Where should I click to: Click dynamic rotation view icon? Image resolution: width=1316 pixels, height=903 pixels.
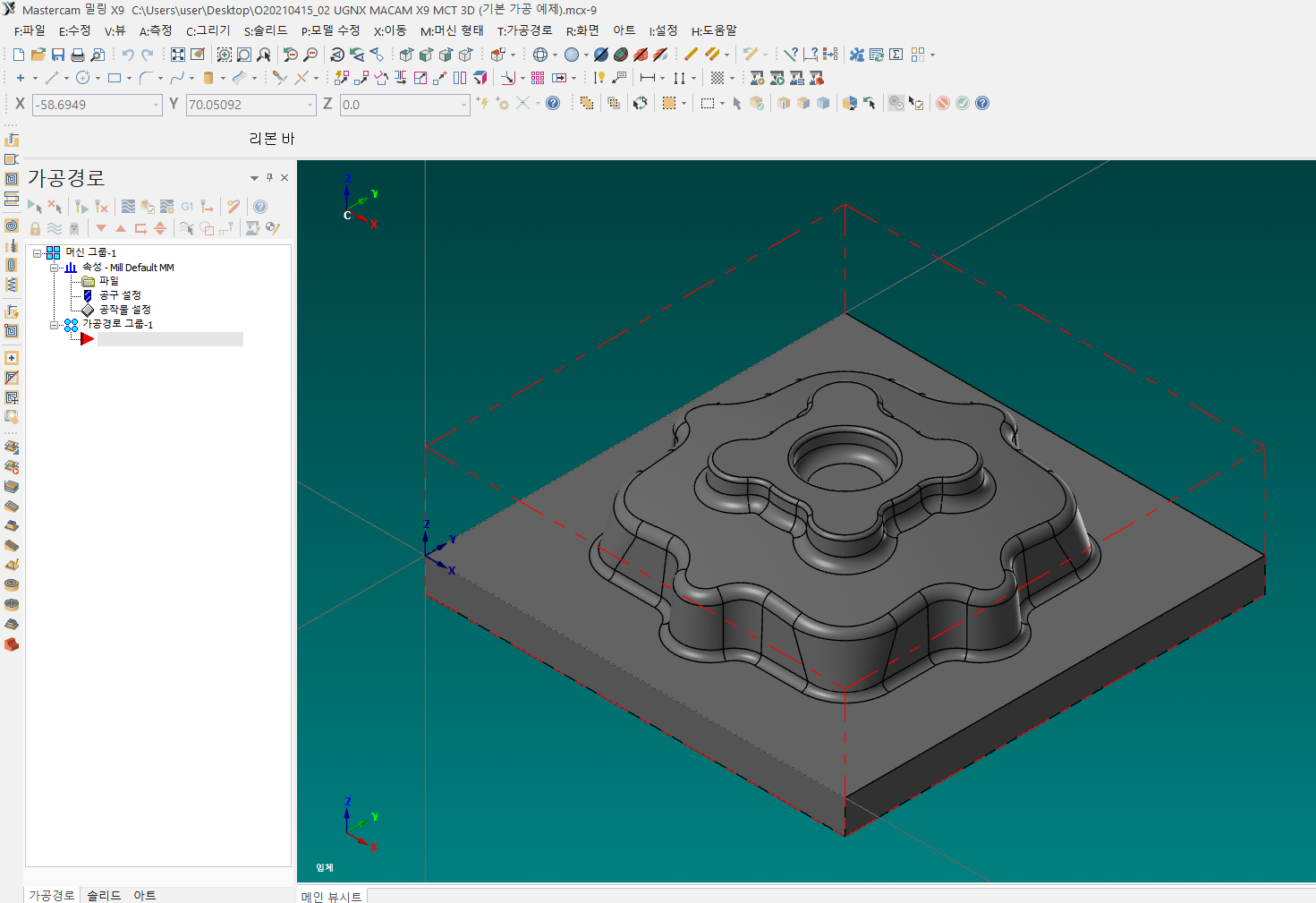pos(337,55)
